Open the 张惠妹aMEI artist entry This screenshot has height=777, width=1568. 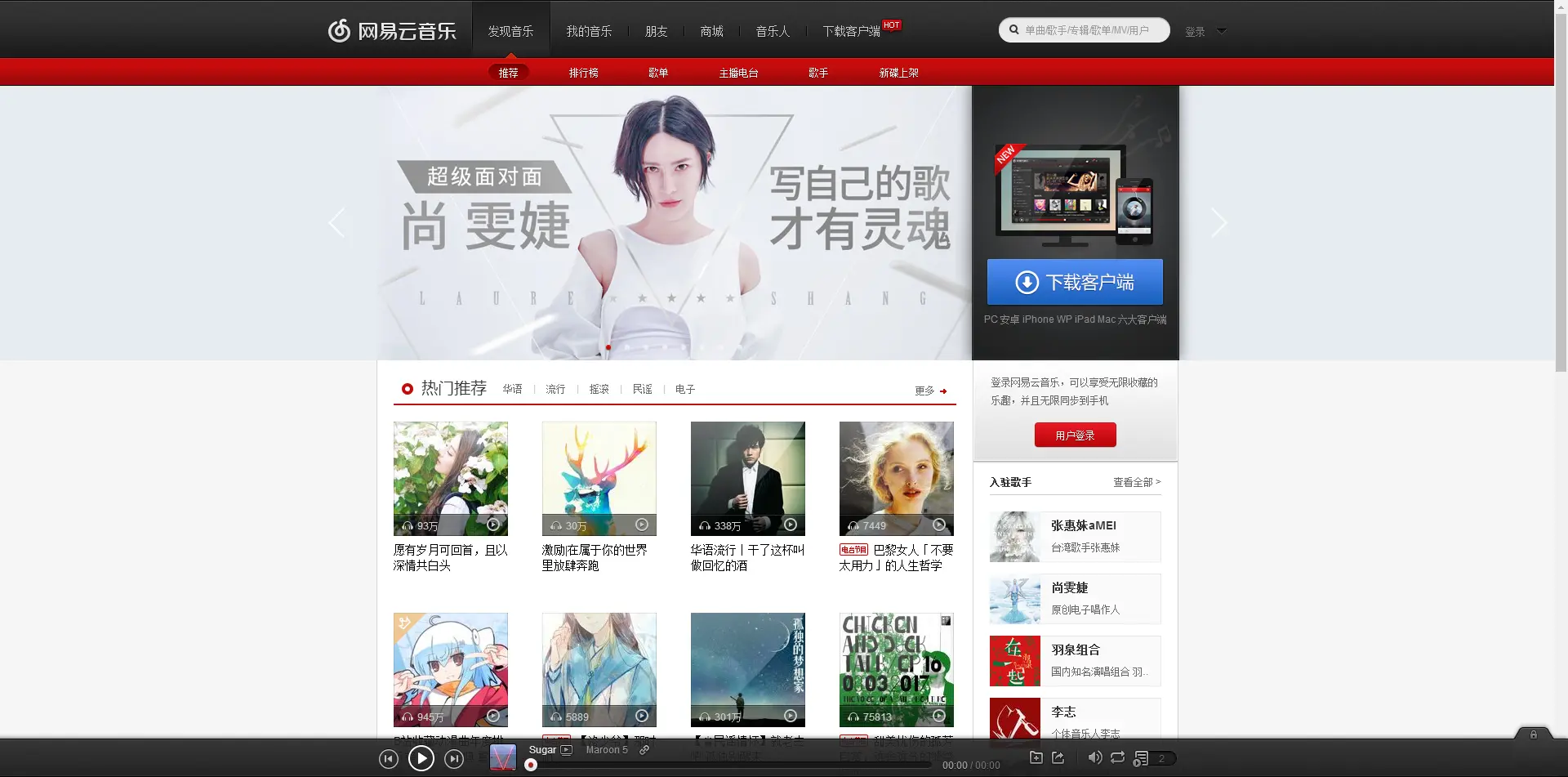1075,537
